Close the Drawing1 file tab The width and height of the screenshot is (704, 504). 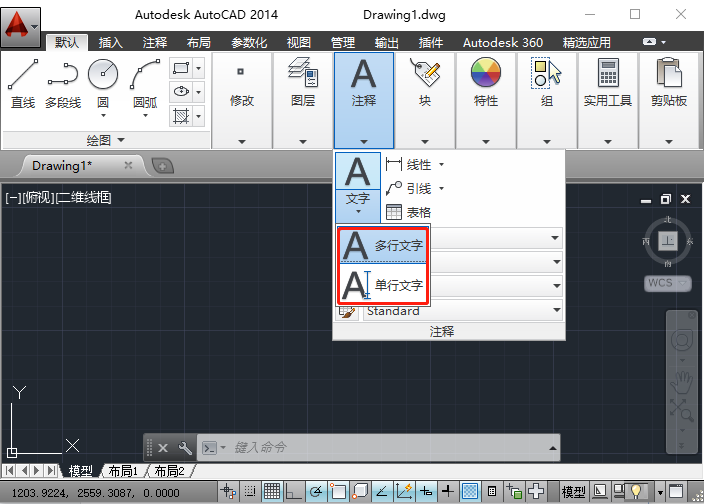pos(128,165)
